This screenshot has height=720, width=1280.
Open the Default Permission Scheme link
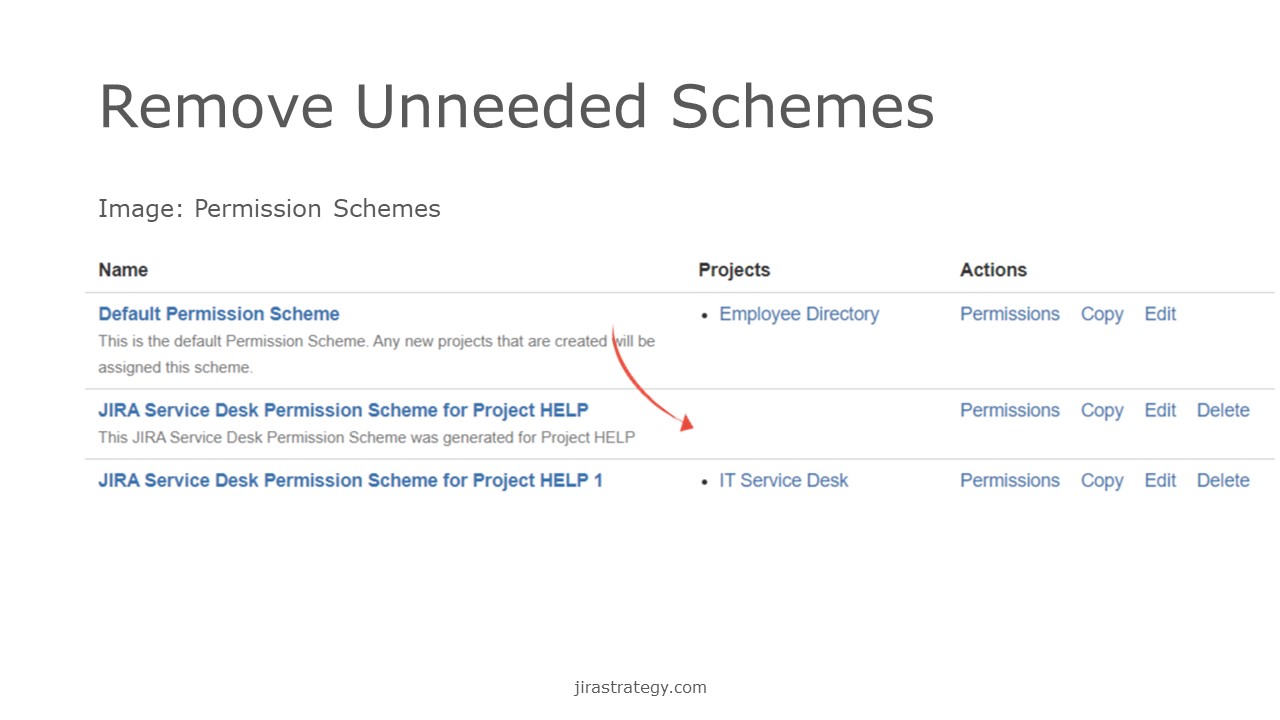click(x=219, y=314)
